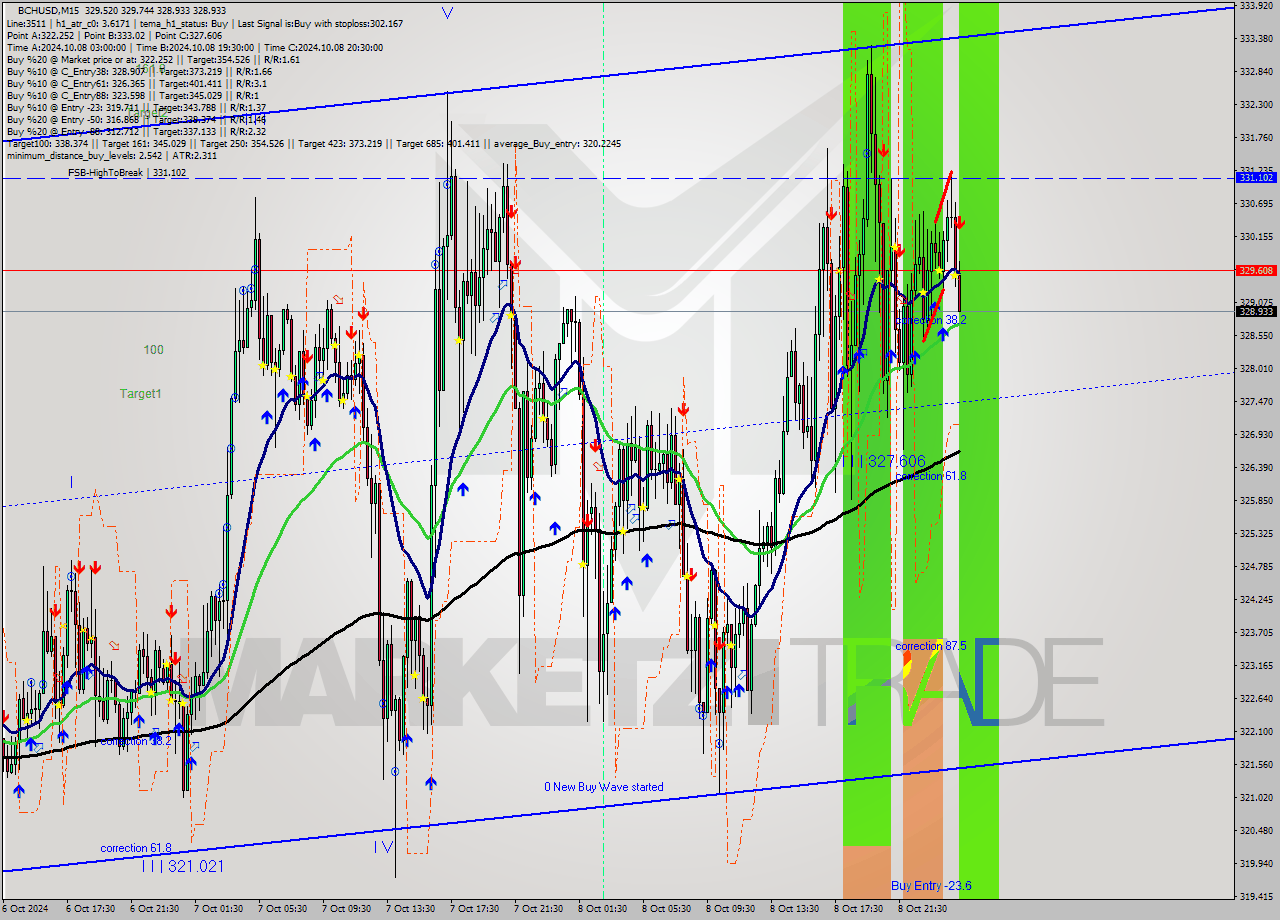Click the red 329.608 price tag
This screenshot has width=1280, height=920.
pyautogui.click(x=1256, y=270)
